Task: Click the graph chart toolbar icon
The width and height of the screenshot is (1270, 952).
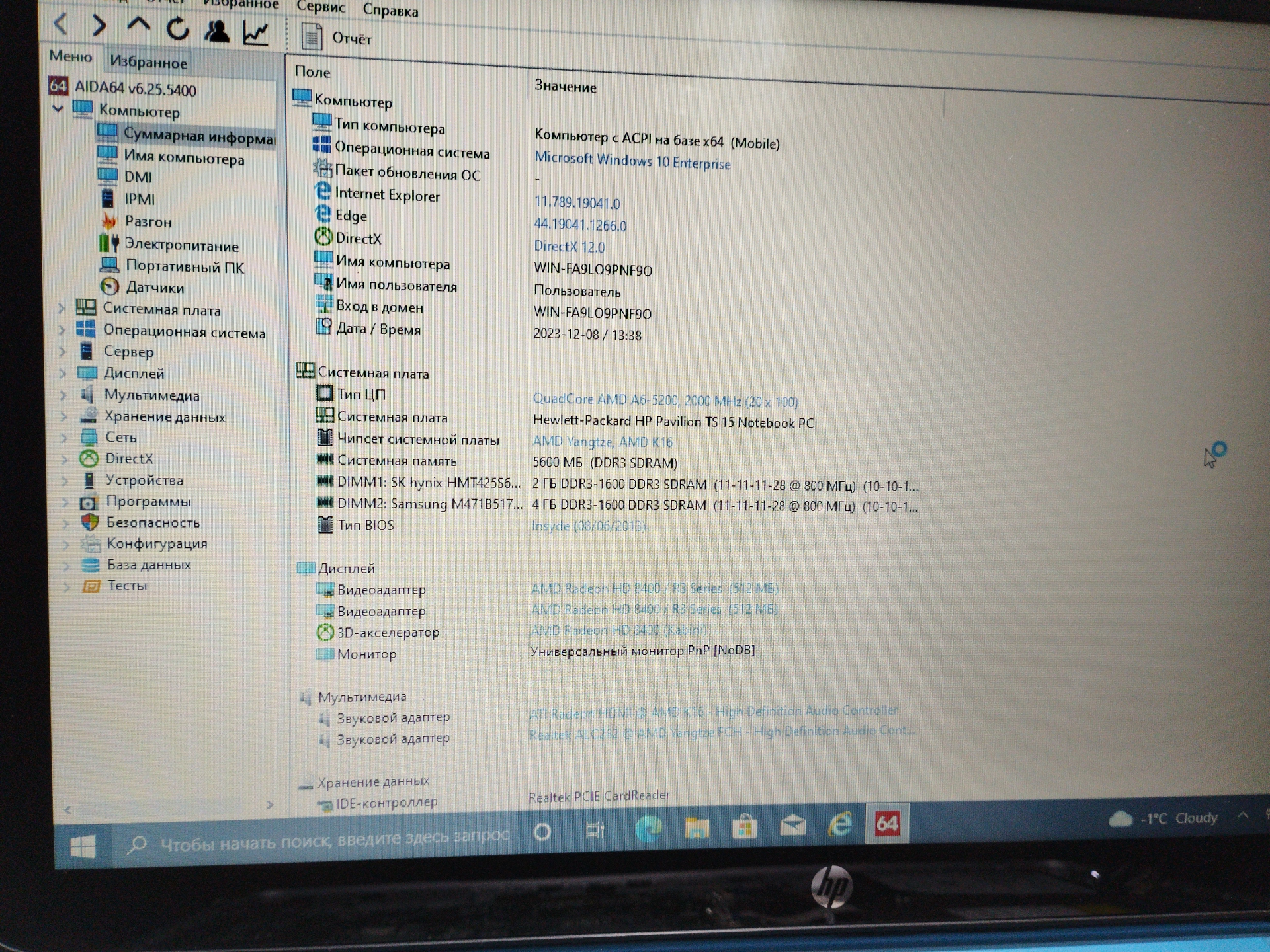Action: pyautogui.click(x=256, y=33)
